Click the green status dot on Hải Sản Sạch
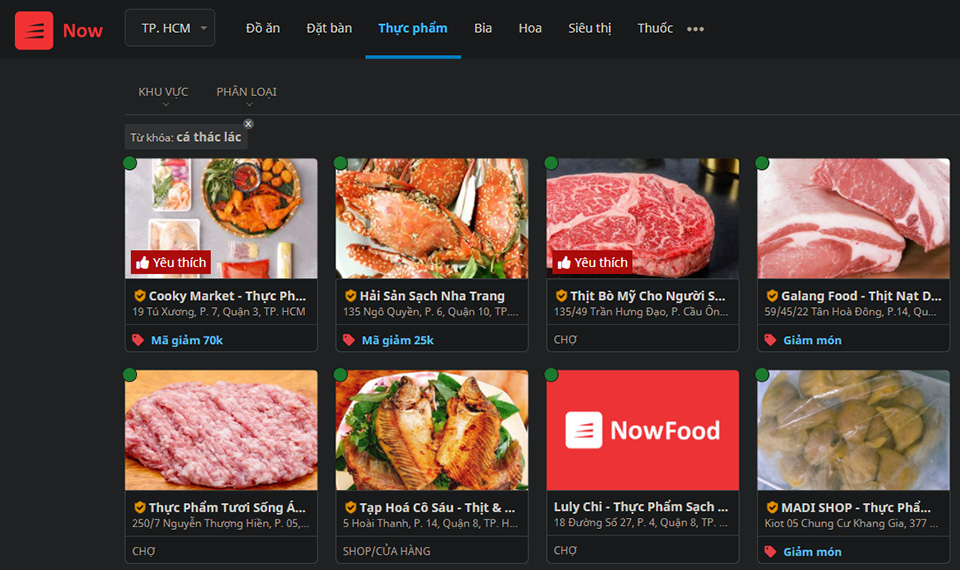 pos(340,163)
